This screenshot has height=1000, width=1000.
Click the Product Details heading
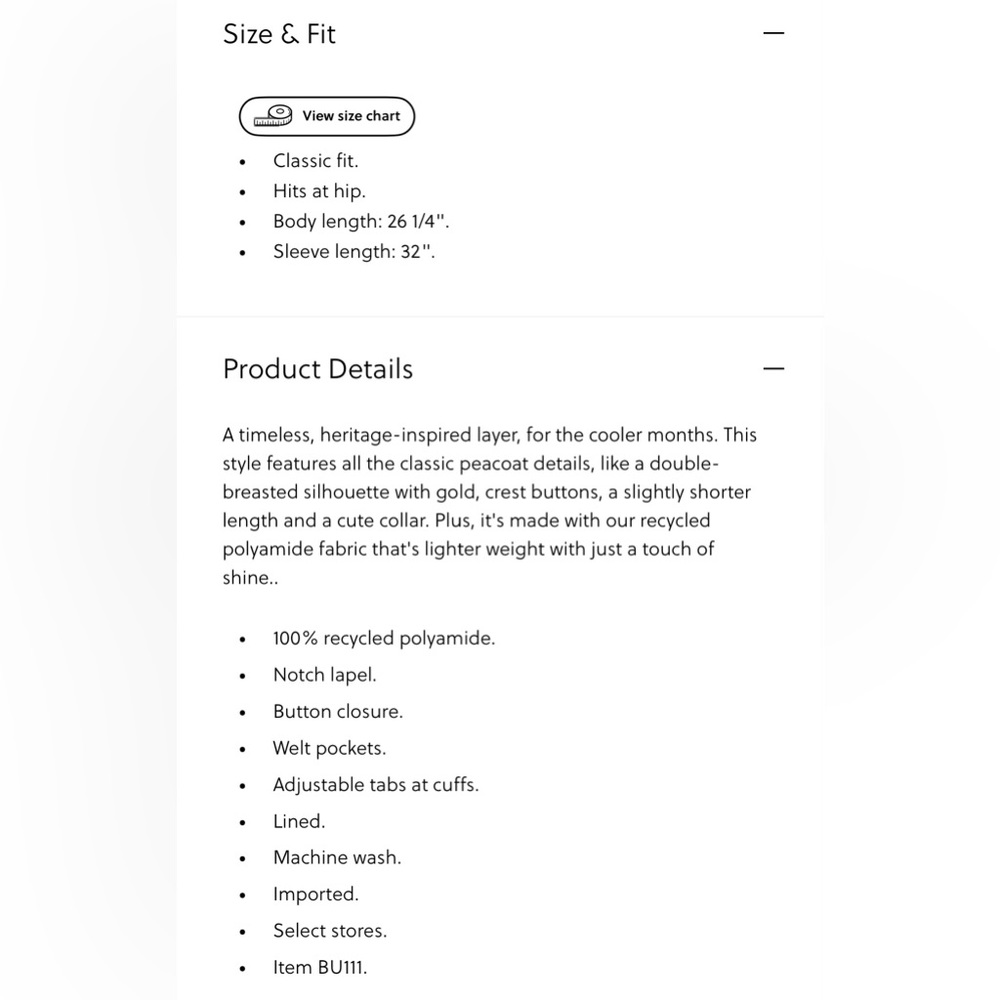(318, 369)
